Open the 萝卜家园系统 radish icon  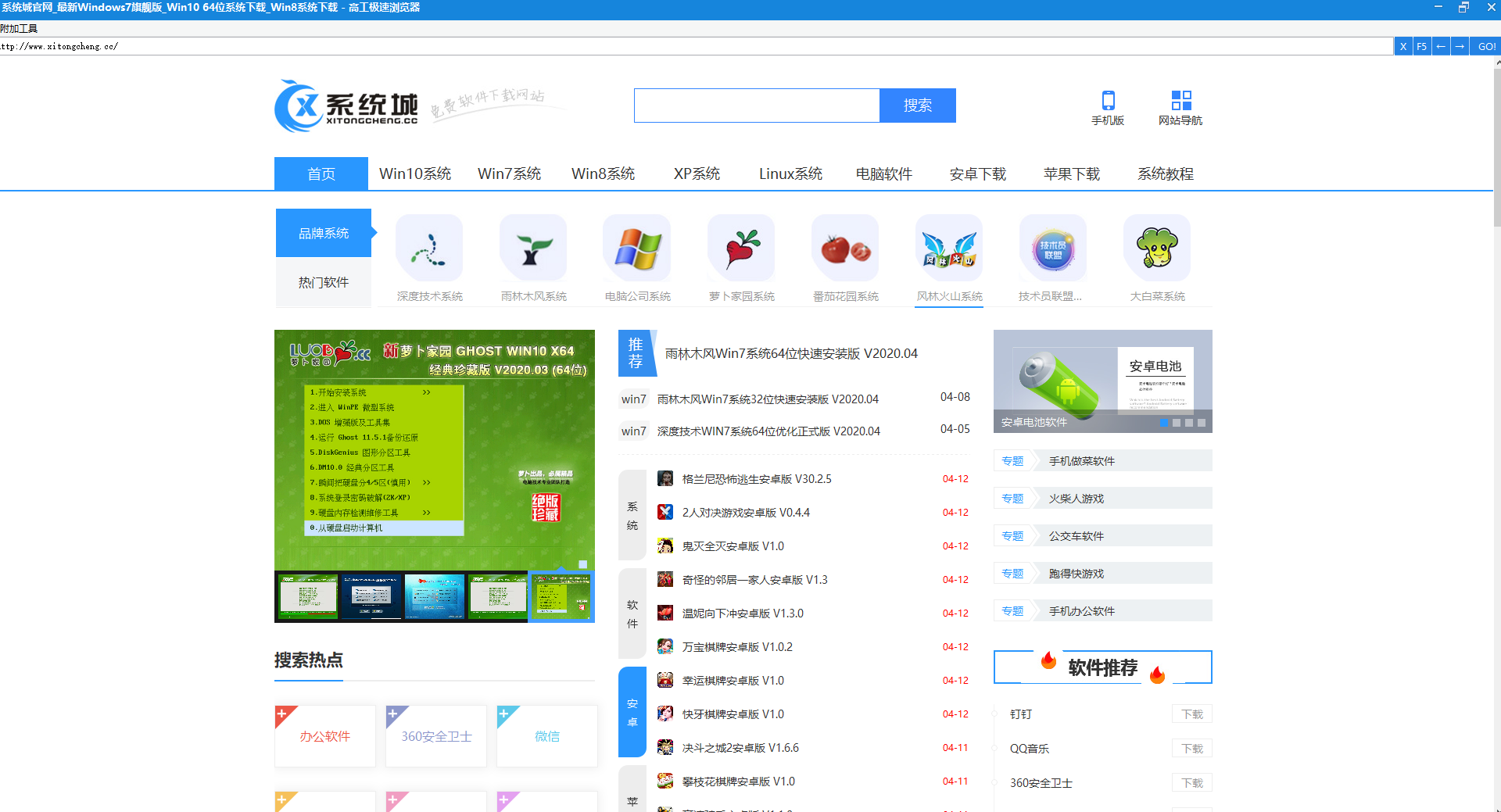[741, 249]
